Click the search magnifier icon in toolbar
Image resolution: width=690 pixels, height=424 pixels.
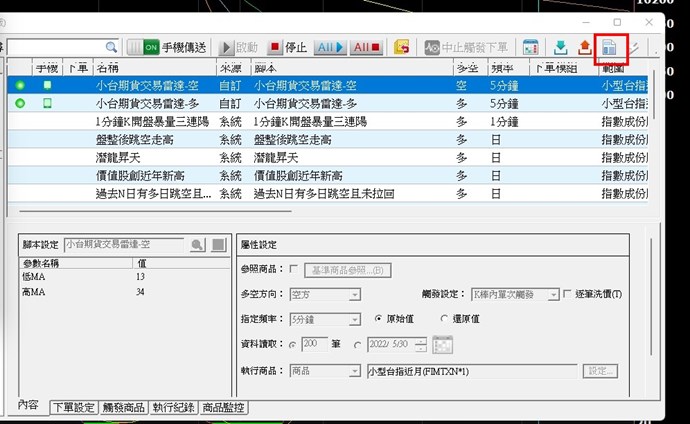click(111, 47)
